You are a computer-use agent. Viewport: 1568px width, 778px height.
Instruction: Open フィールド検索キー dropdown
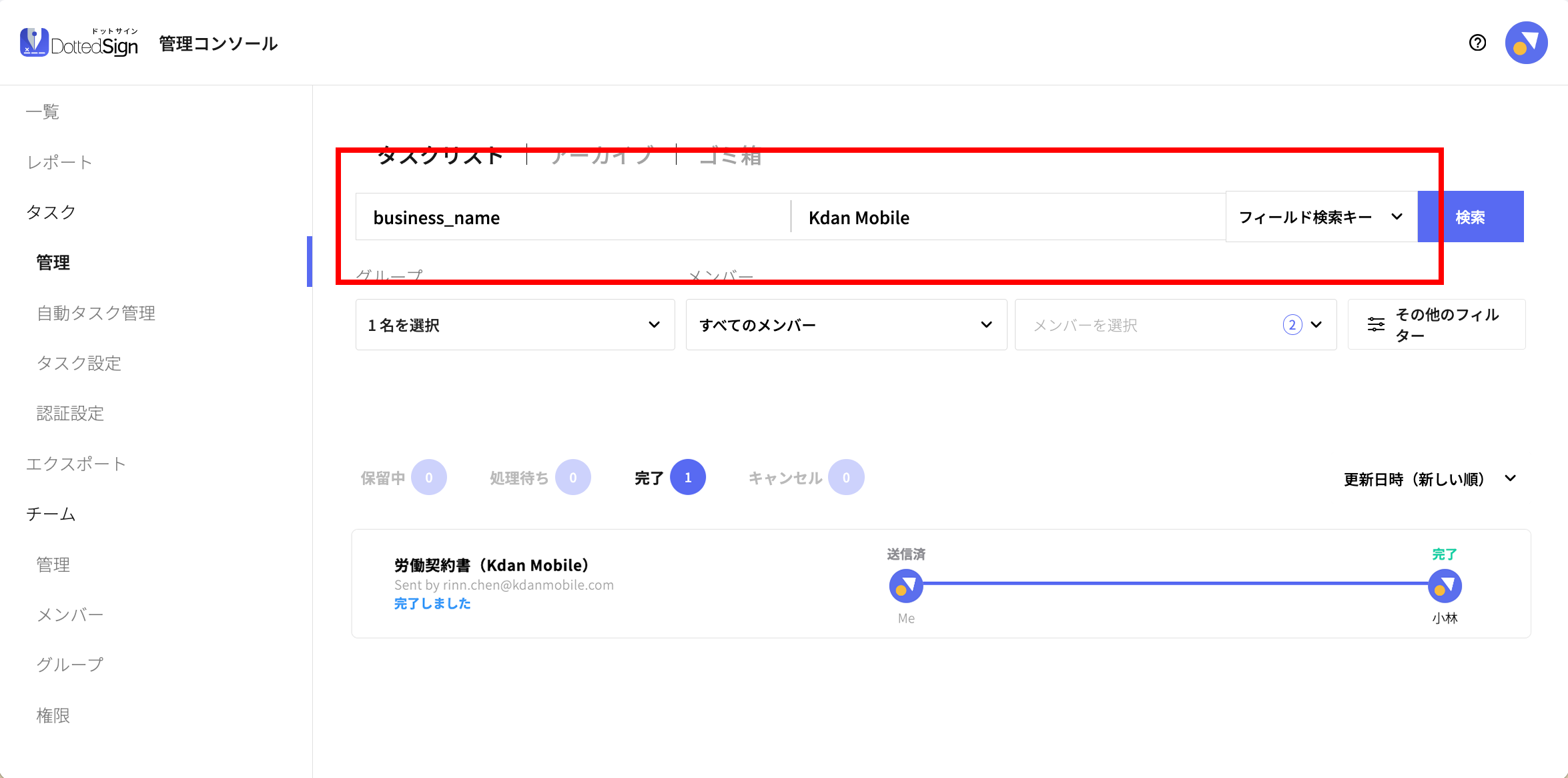click(x=1322, y=217)
